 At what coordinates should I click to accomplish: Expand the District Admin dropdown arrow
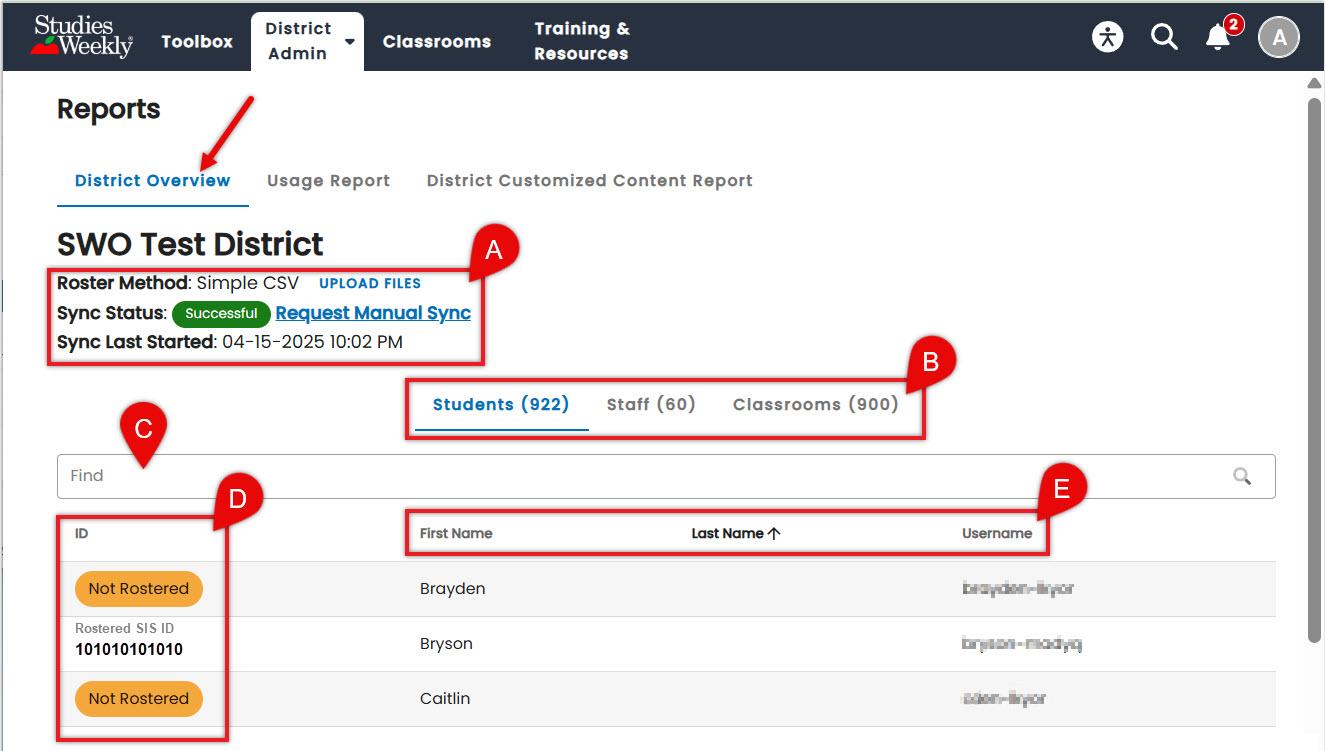(x=350, y=42)
